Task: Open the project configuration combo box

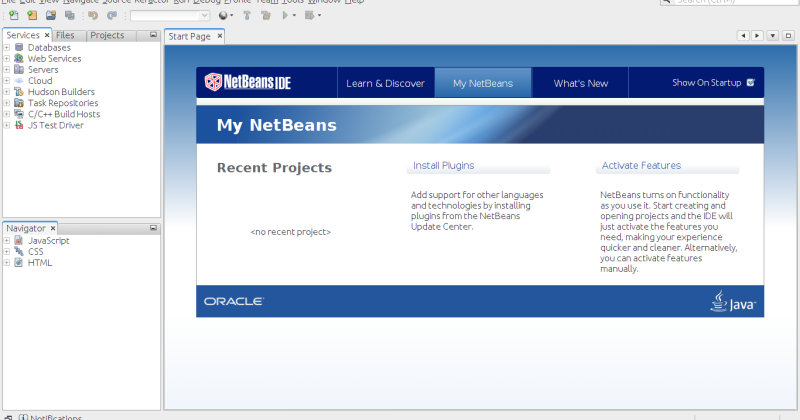Action: click(x=170, y=16)
